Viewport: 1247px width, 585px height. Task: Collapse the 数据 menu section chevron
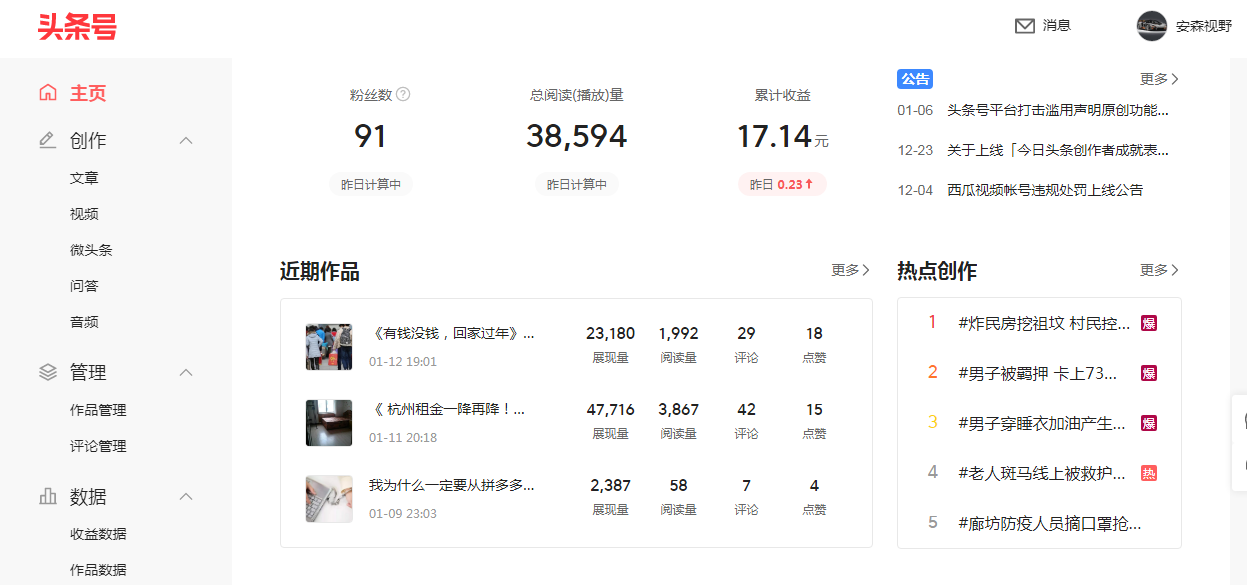point(186,497)
